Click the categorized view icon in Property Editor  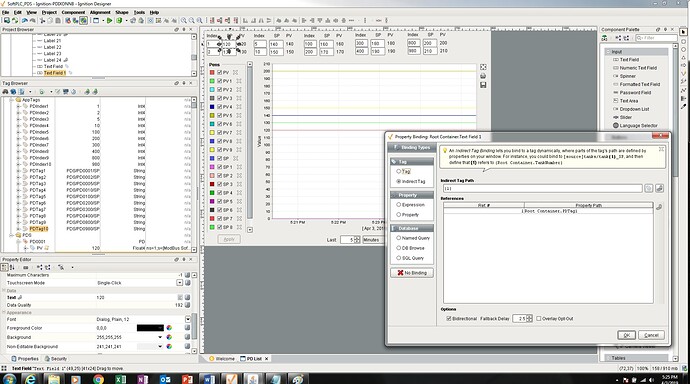[4, 267]
